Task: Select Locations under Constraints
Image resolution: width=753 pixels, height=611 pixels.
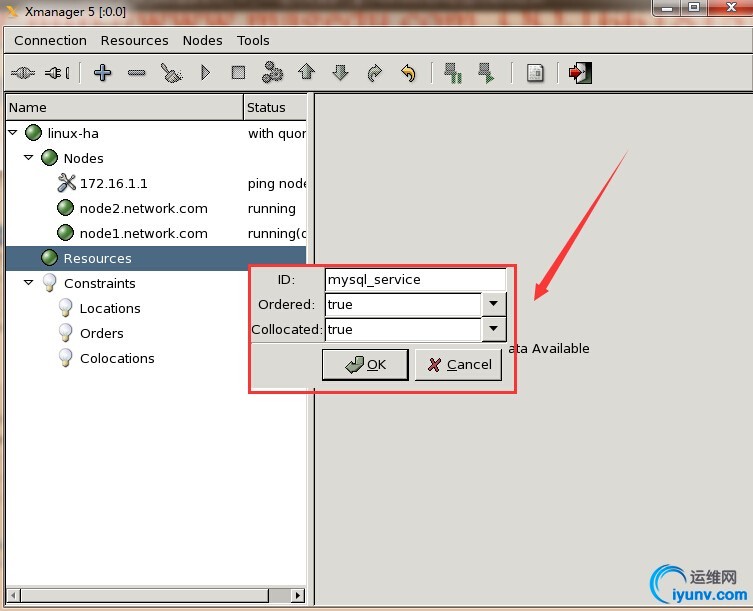Action: [x=110, y=308]
